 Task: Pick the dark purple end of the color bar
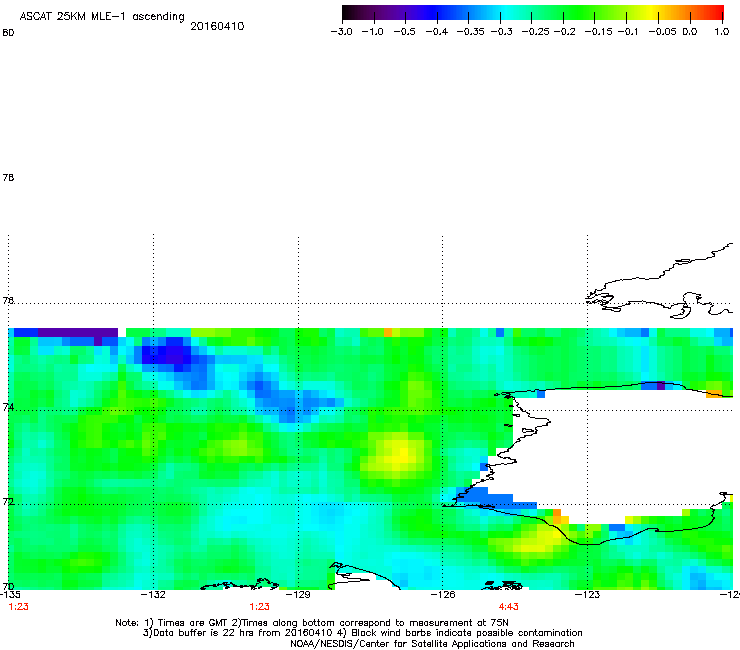pyautogui.click(x=352, y=13)
